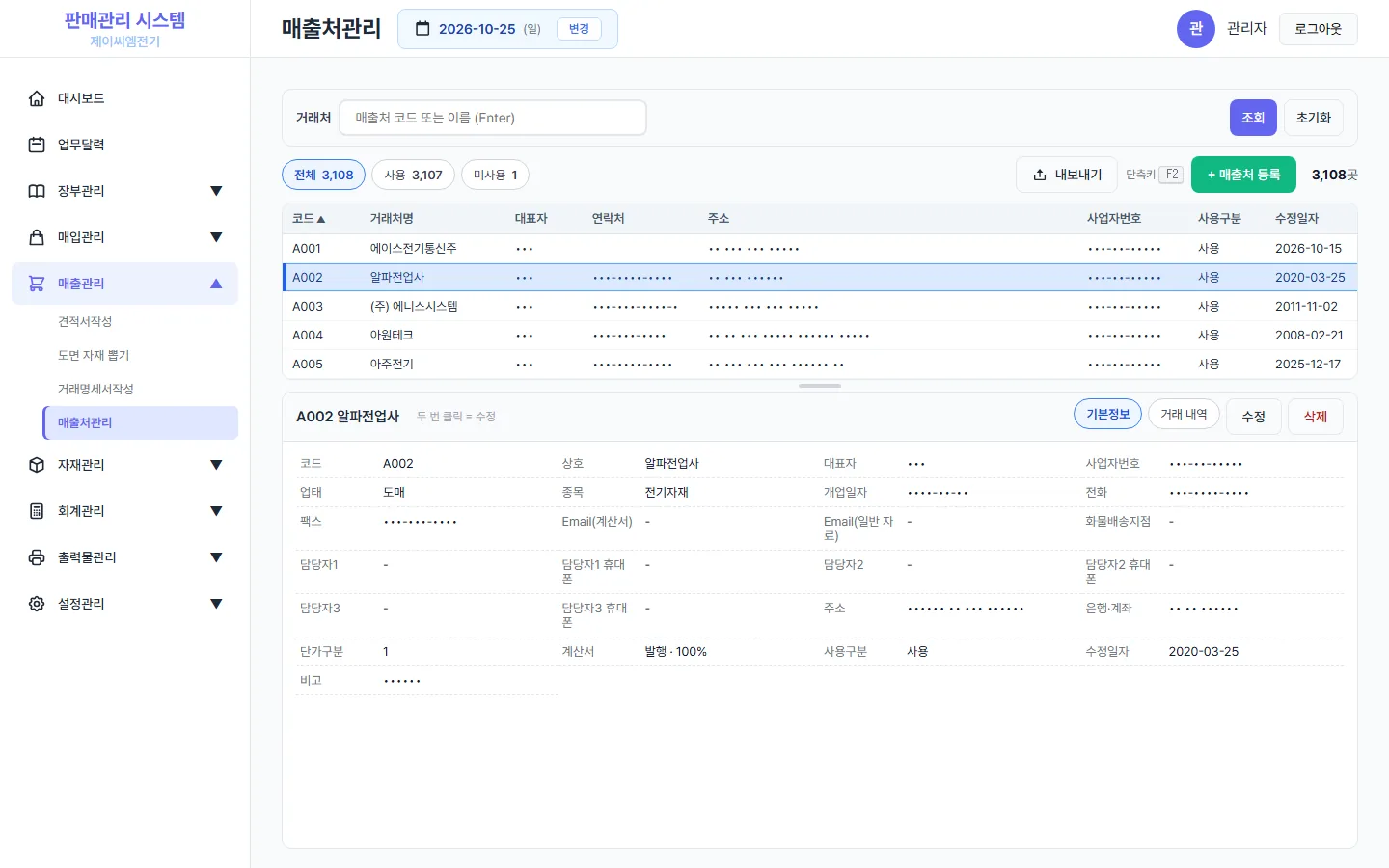Image resolution: width=1389 pixels, height=868 pixels.
Task: Expand the 출력물관리 menu arrow
Action: pos(216,557)
